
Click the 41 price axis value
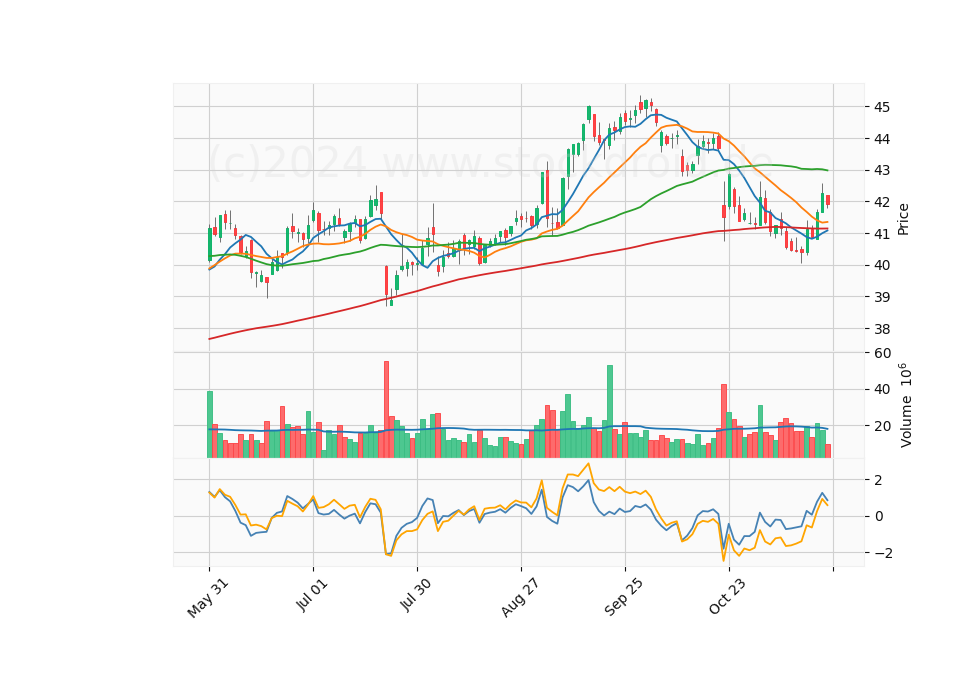882,234
